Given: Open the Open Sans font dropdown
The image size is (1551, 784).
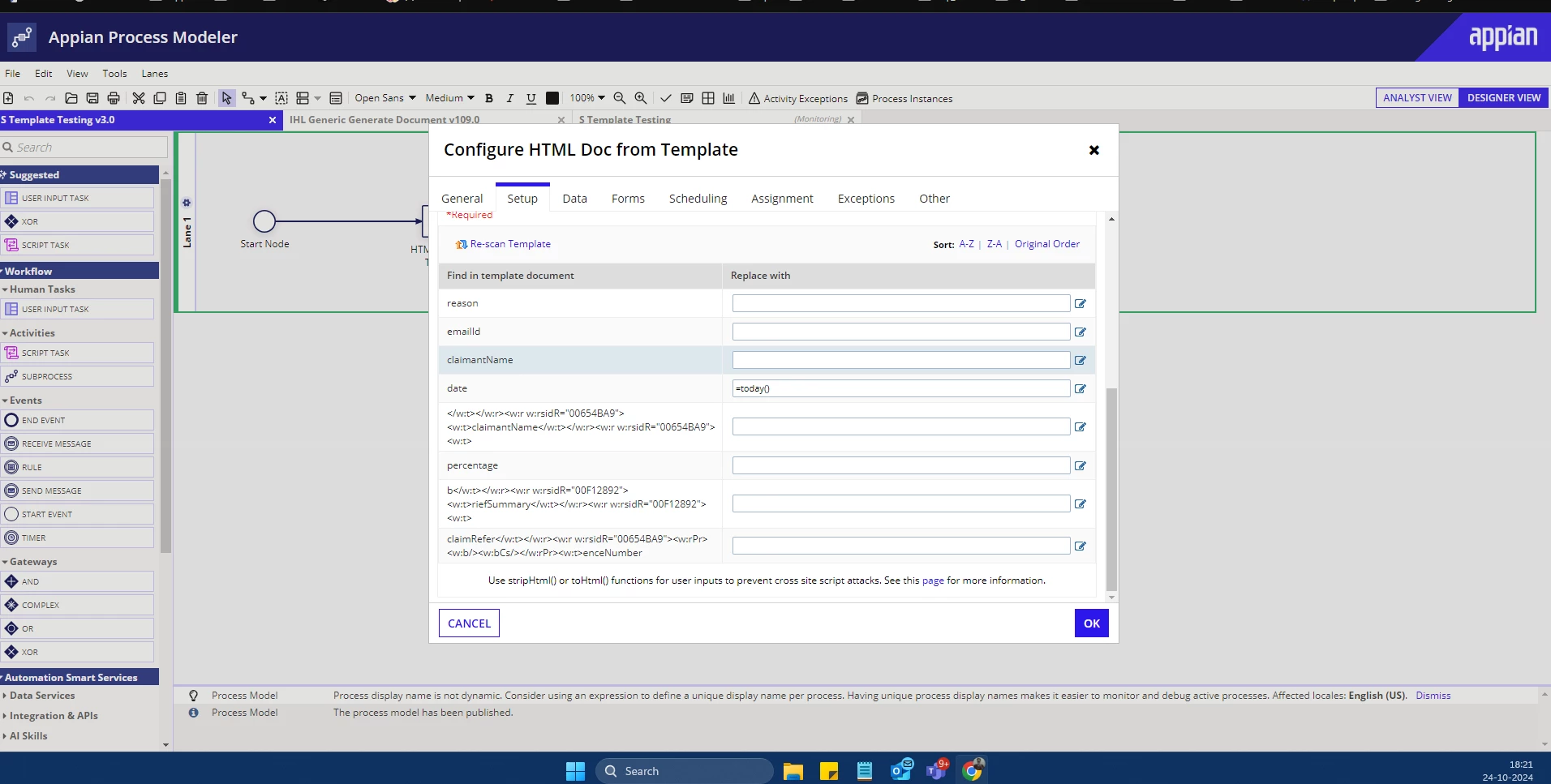Looking at the screenshot, I should [x=385, y=98].
